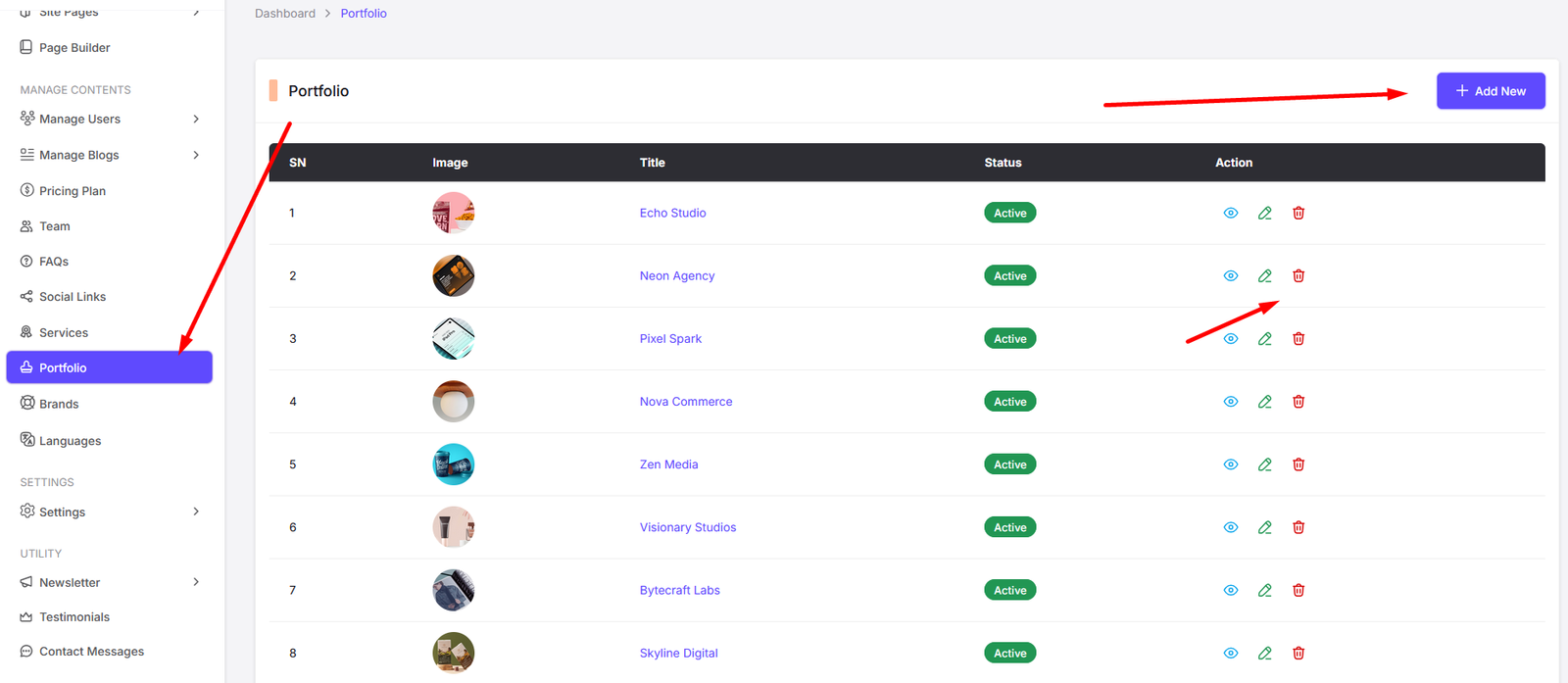Edit the Neon Agency portfolio item
Viewport: 1568px width, 683px height.
pos(1265,275)
